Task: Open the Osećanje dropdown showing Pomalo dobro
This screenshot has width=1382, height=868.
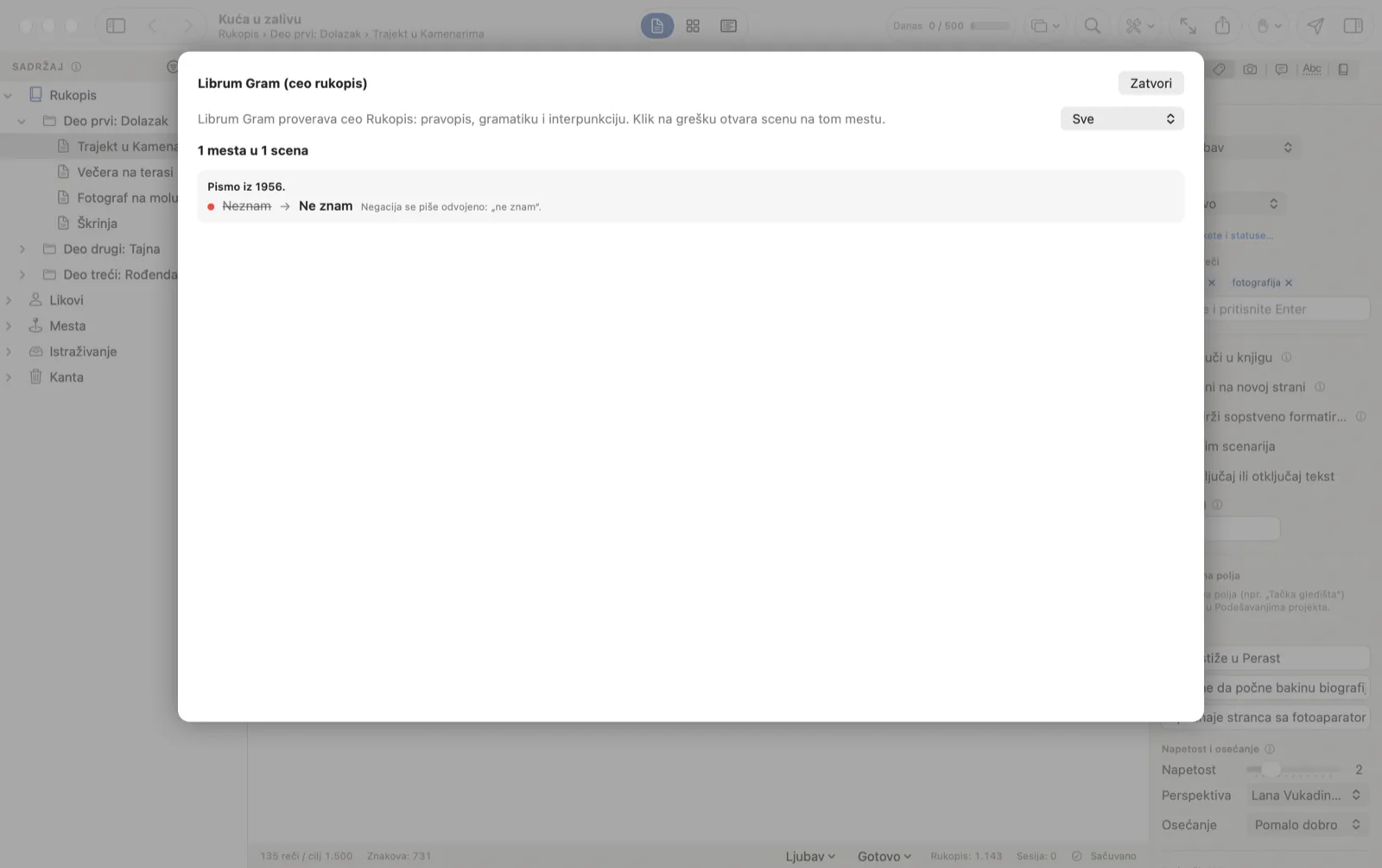Action: click(x=1307, y=825)
